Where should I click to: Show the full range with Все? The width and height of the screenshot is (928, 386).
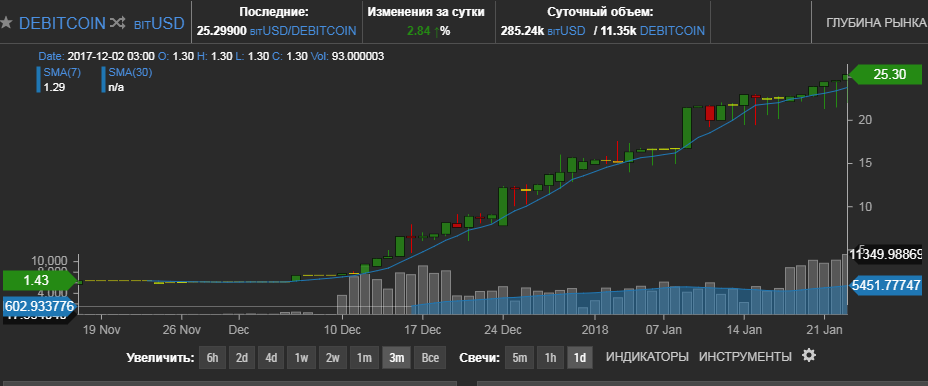pyautogui.click(x=430, y=358)
